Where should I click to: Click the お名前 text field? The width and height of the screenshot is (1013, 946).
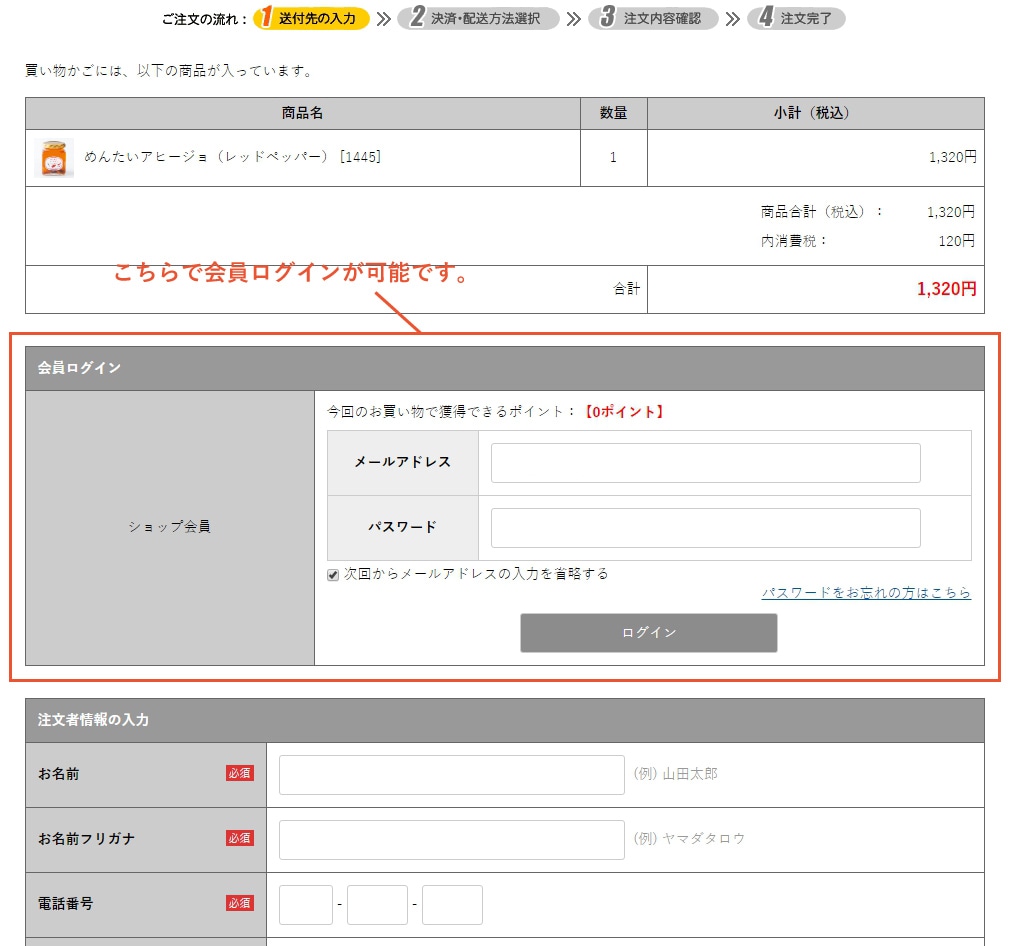tap(451, 775)
